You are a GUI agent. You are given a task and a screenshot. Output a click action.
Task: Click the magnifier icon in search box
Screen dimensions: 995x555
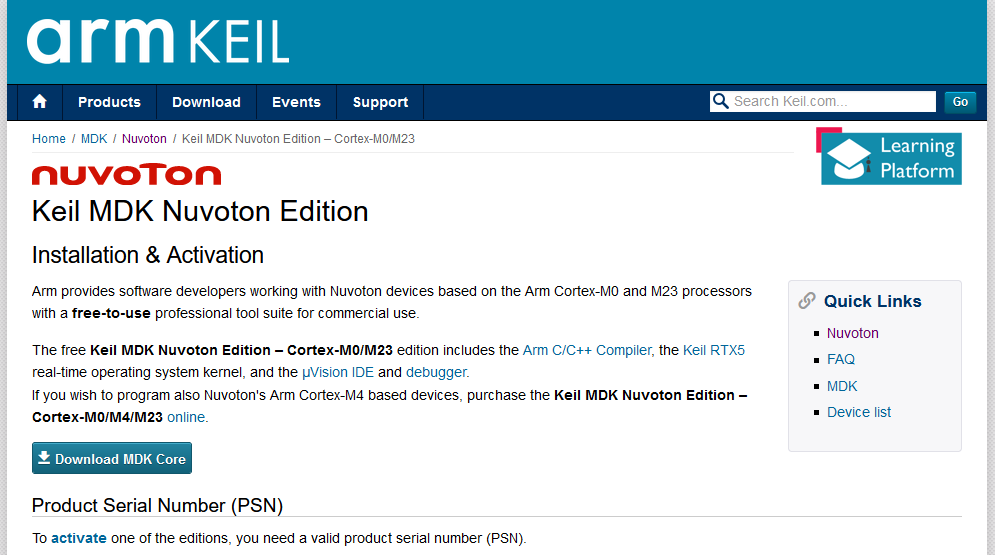pos(720,101)
